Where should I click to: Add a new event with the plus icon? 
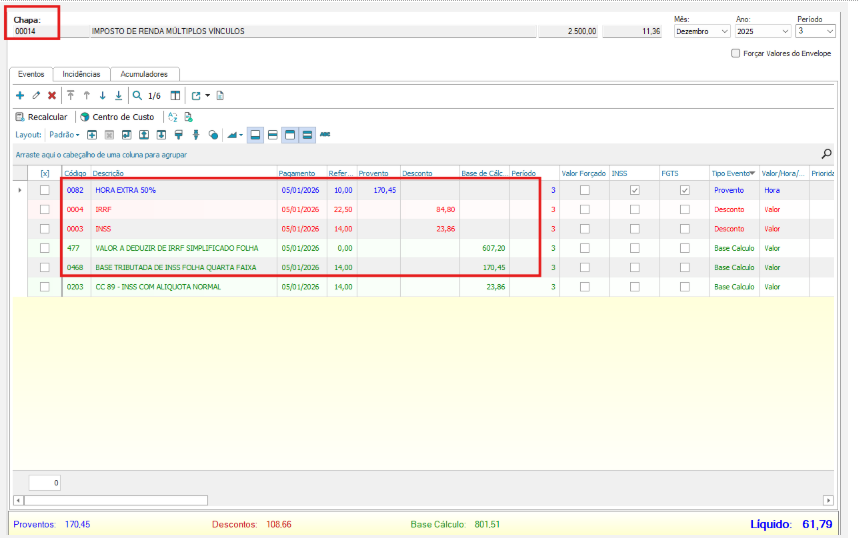[20, 95]
